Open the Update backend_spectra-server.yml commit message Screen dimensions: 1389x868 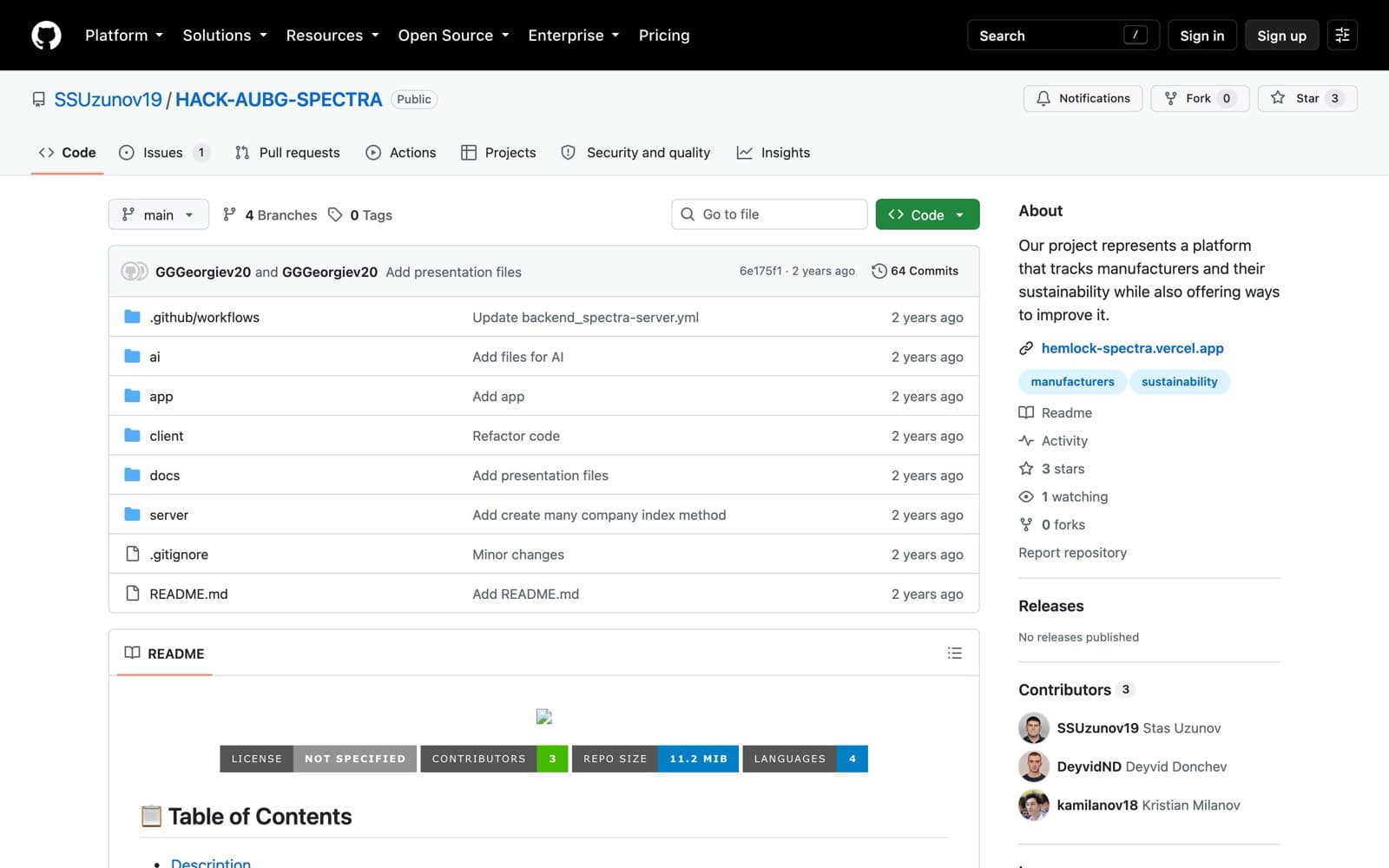pos(585,318)
